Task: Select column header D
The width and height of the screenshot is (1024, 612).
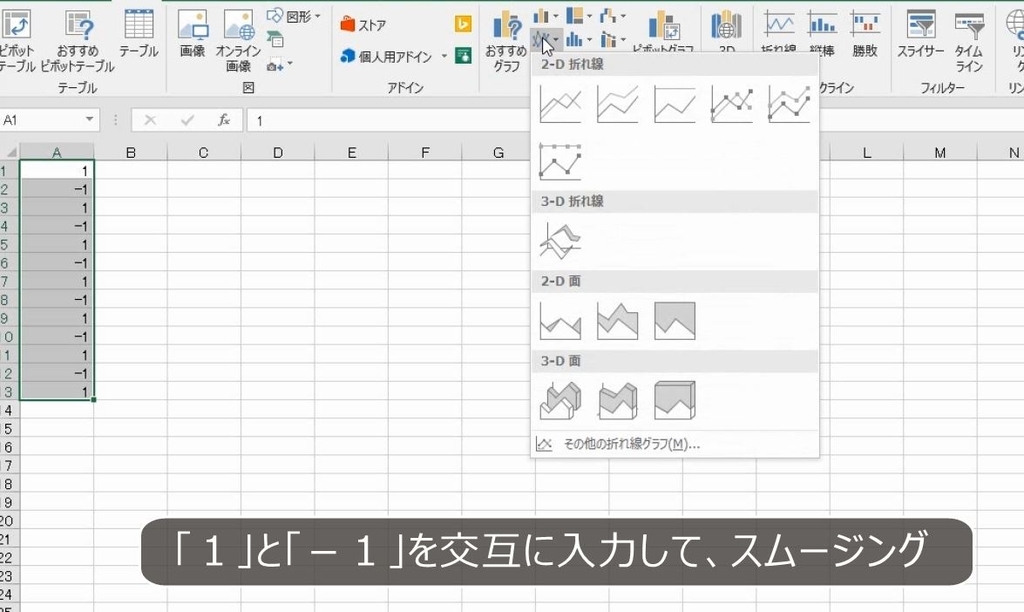Action: tap(278, 152)
